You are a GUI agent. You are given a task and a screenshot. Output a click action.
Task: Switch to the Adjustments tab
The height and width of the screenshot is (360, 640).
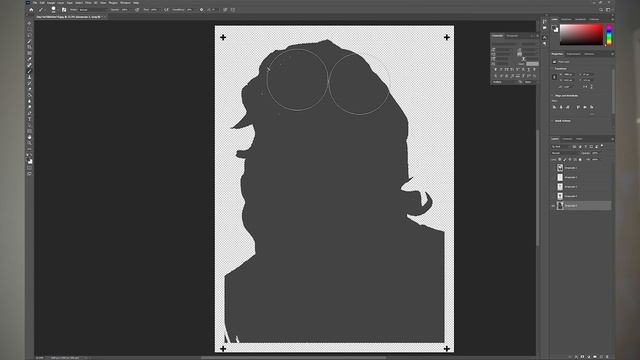tap(573, 54)
